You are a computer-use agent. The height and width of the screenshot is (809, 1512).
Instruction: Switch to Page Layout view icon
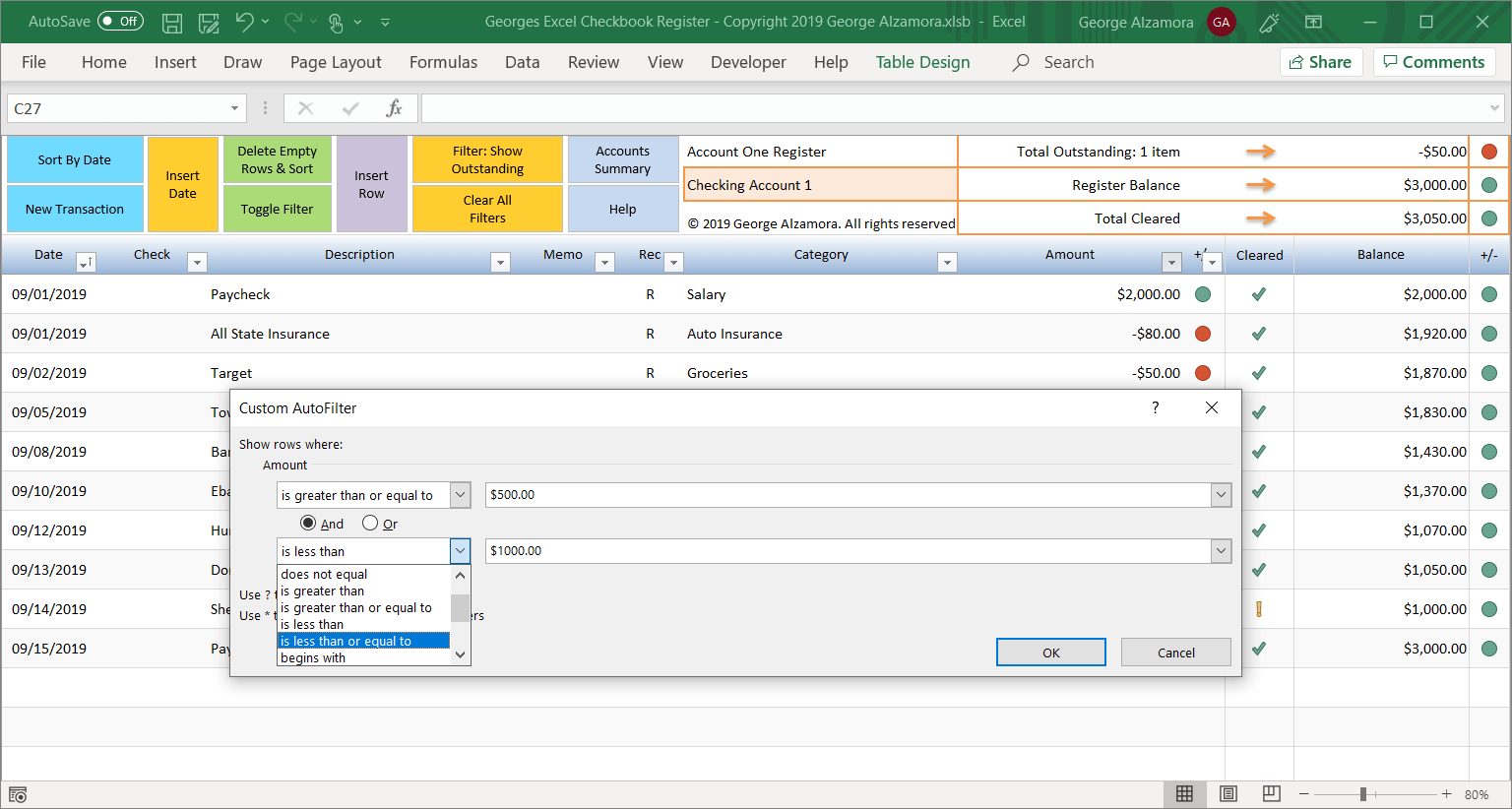(1228, 794)
